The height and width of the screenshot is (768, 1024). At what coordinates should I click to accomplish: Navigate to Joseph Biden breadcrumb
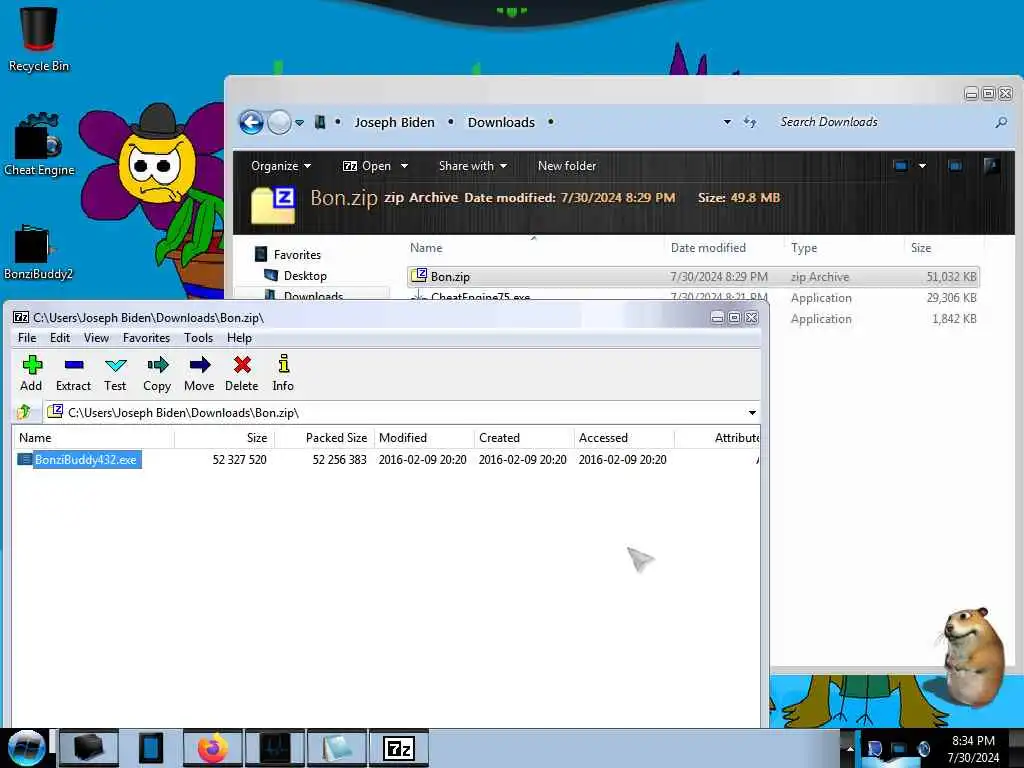pos(394,122)
